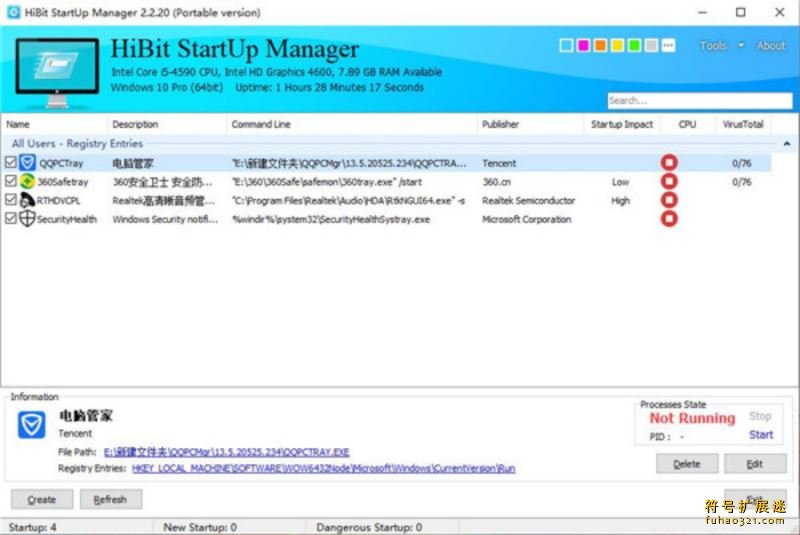Select the RTHDVCPL row name
The image size is (800, 535).
click(x=58, y=200)
